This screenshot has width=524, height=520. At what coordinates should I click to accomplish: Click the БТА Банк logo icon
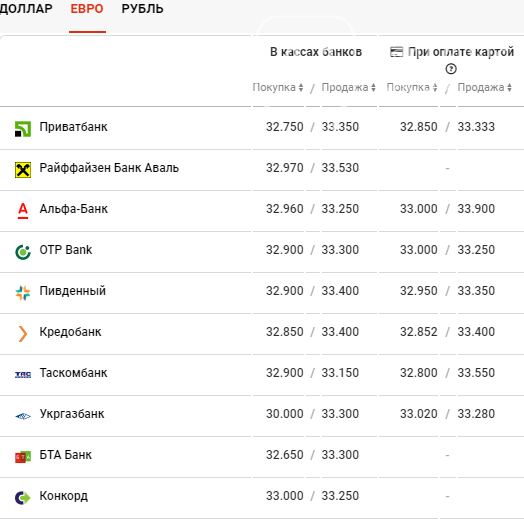tap(23, 457)
